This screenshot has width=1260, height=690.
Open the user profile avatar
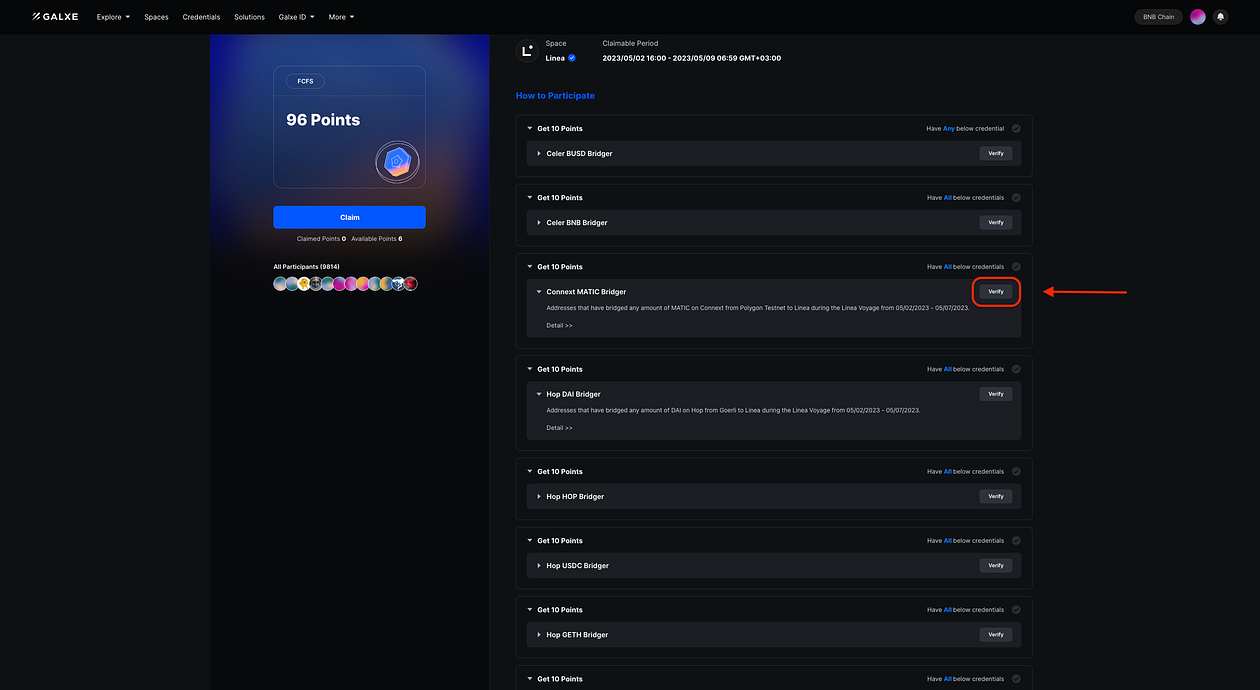[1197, 17]
